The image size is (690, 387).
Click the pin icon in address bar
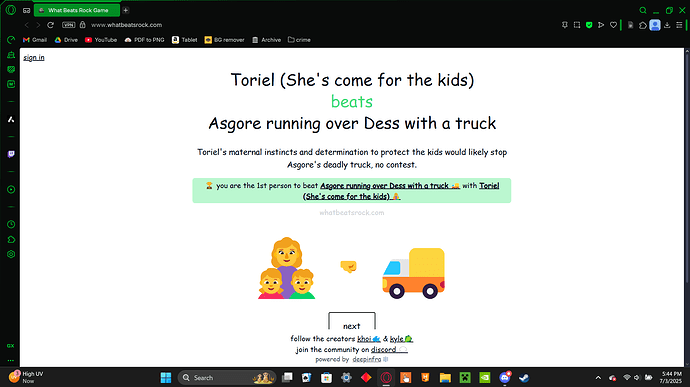(565, 25)
